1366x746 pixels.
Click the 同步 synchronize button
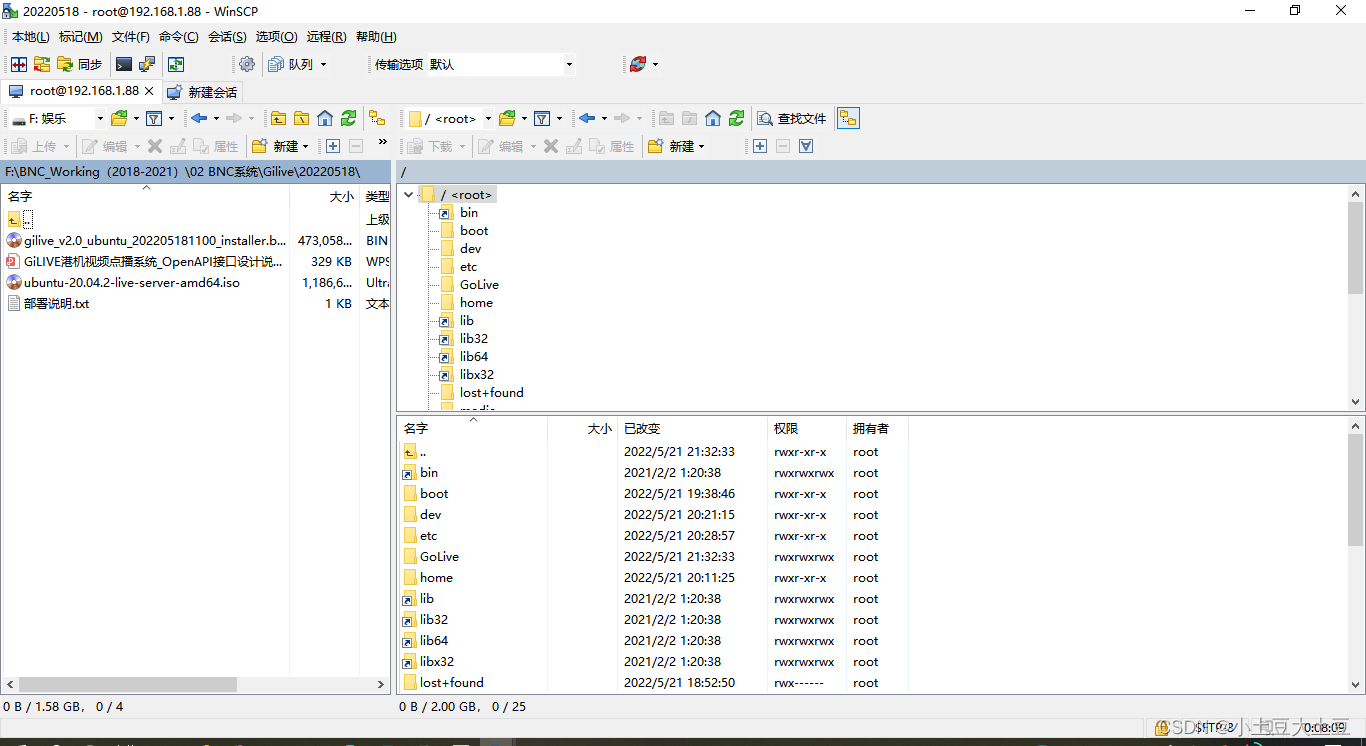tap(80, 64)
